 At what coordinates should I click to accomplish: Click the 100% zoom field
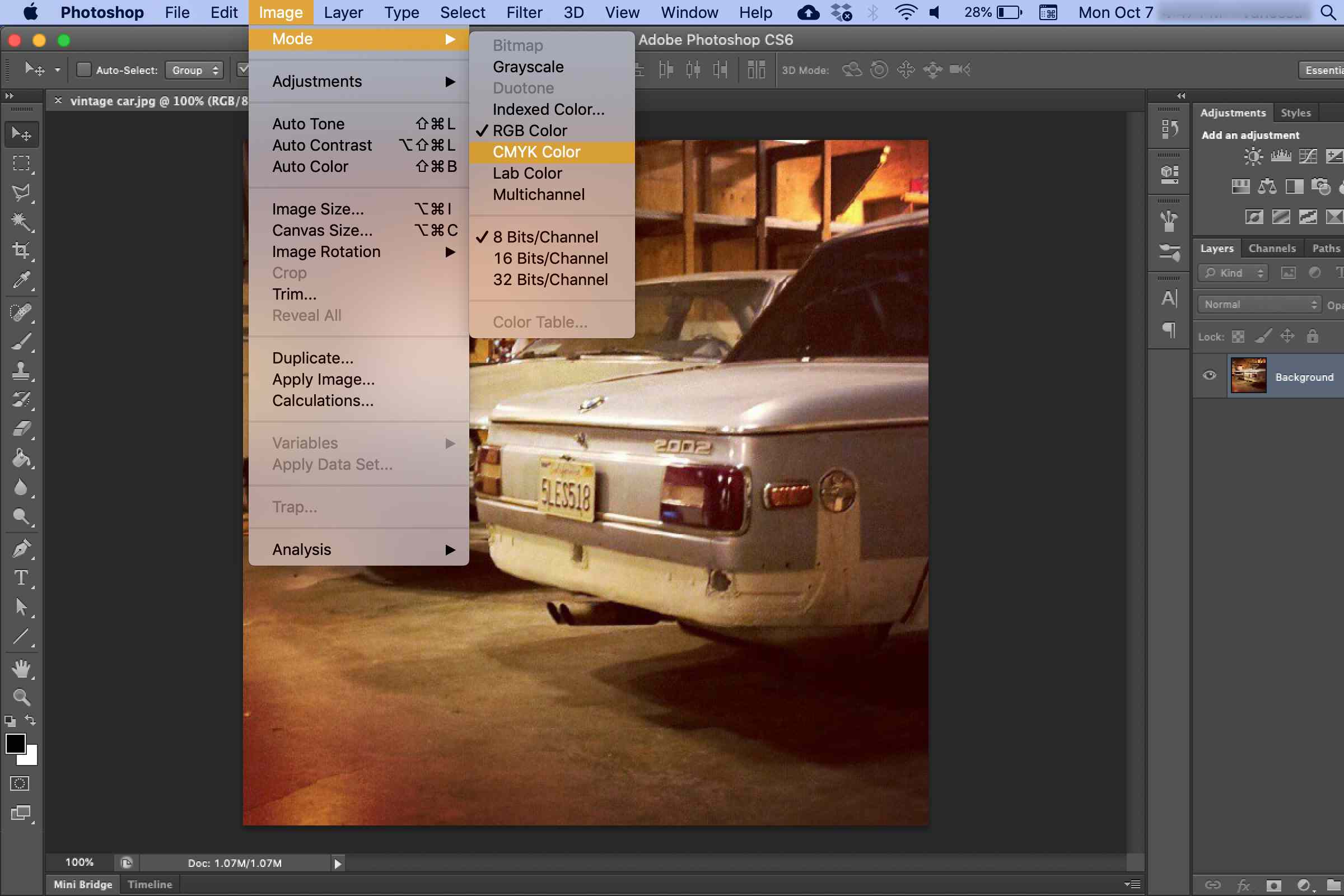point(80,863)
